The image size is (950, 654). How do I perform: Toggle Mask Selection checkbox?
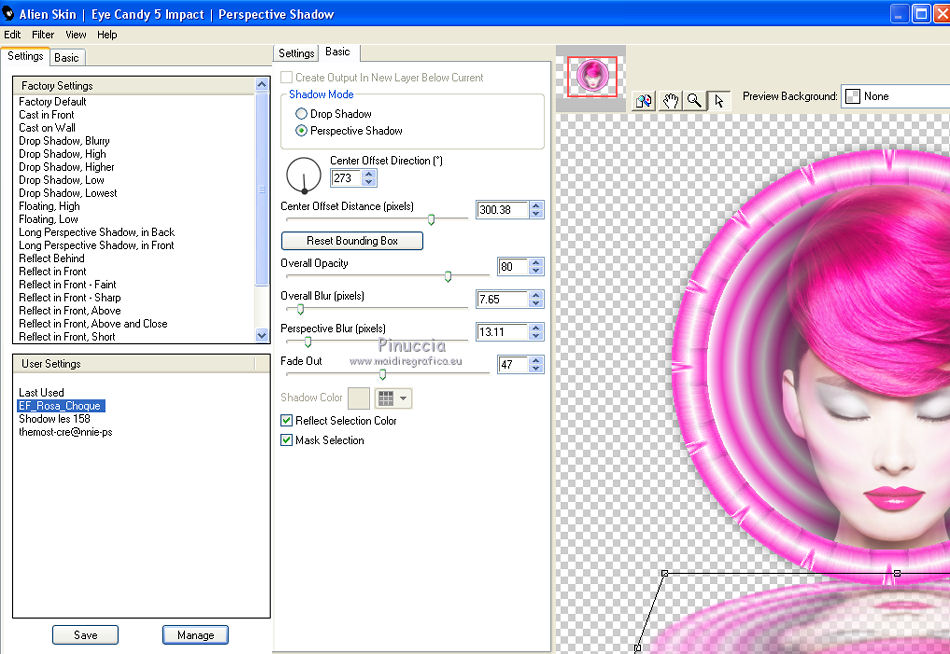coord(287,440)
